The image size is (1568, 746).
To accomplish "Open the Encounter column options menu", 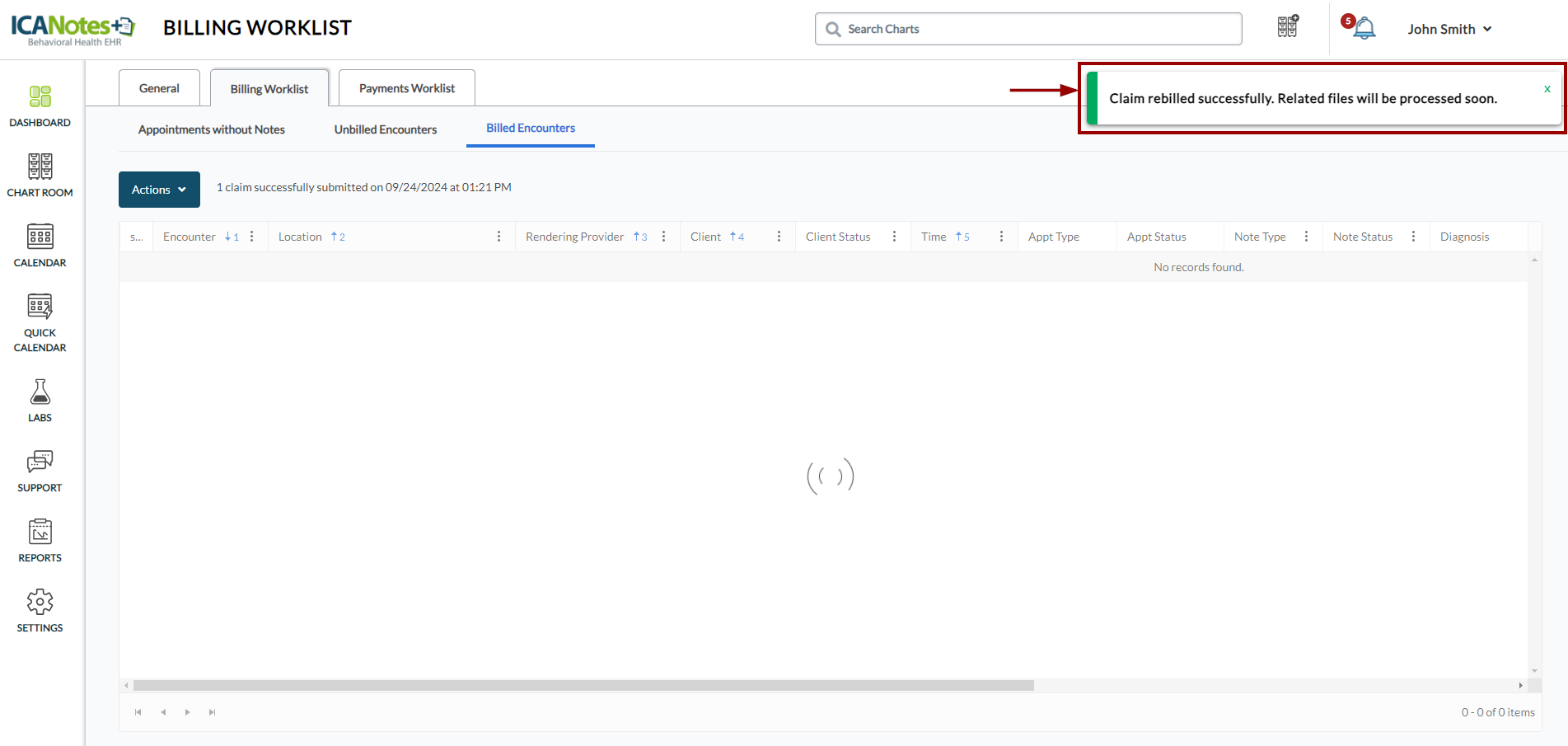I will click(x=252, y=237).
